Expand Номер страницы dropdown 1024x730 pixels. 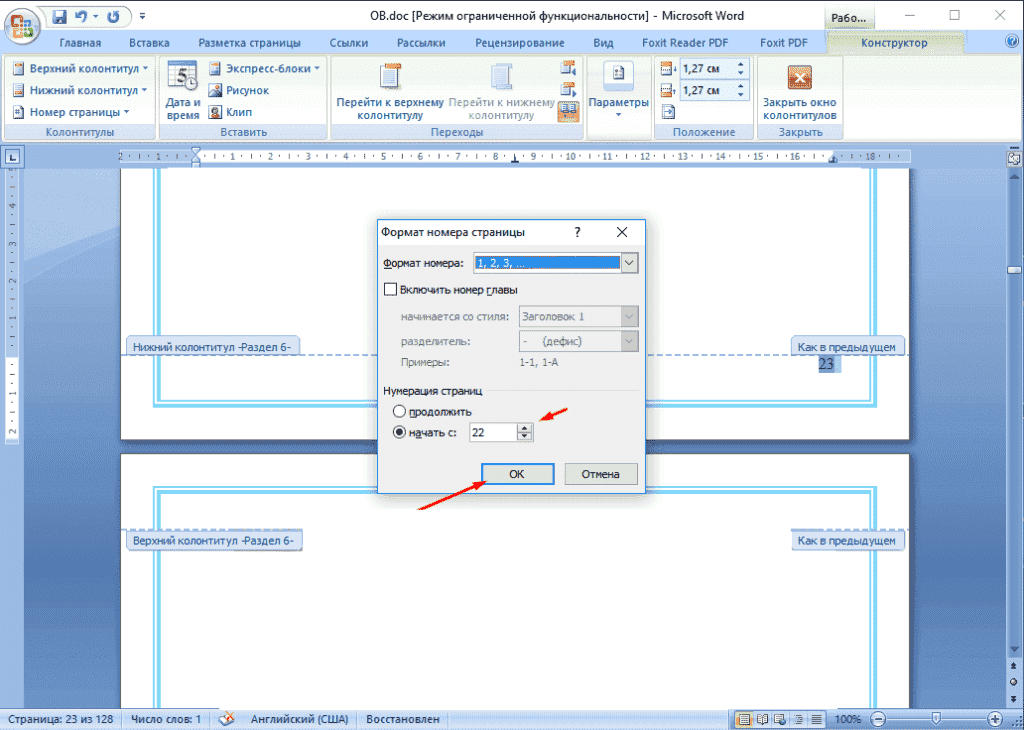coord(72,112)
